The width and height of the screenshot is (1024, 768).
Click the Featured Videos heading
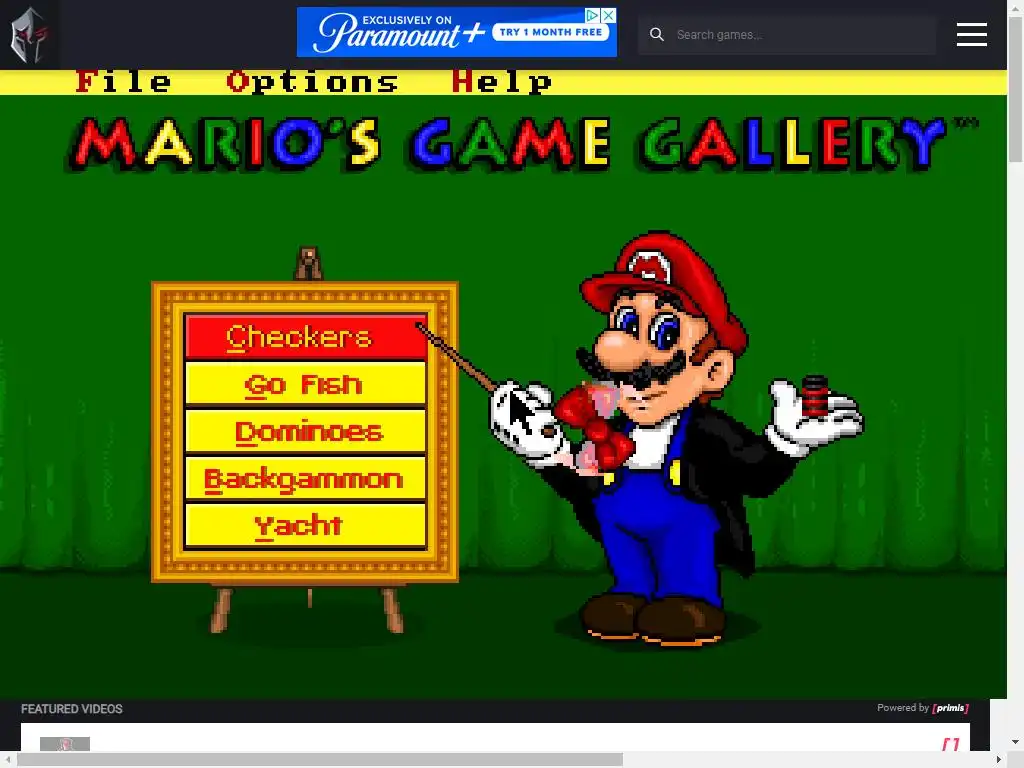point(72,709)
